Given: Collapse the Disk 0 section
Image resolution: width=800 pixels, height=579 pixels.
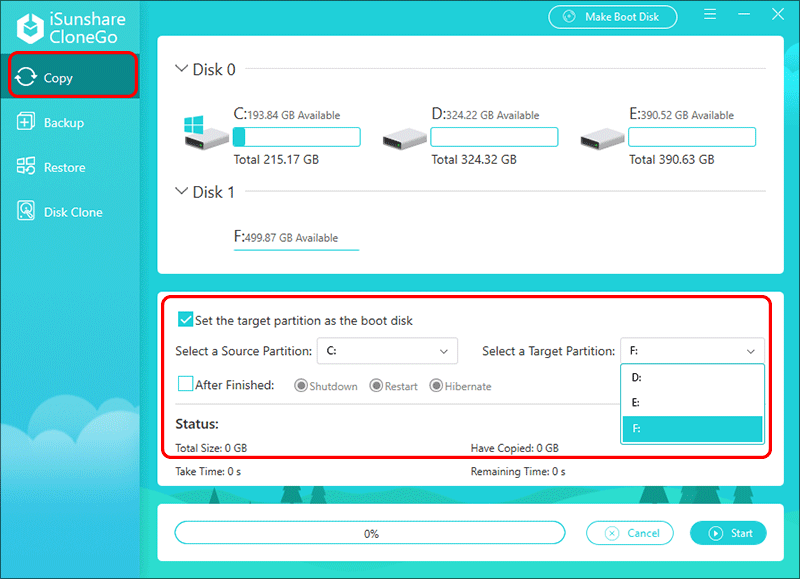Looking at the screenshot, I should point(181,69).
